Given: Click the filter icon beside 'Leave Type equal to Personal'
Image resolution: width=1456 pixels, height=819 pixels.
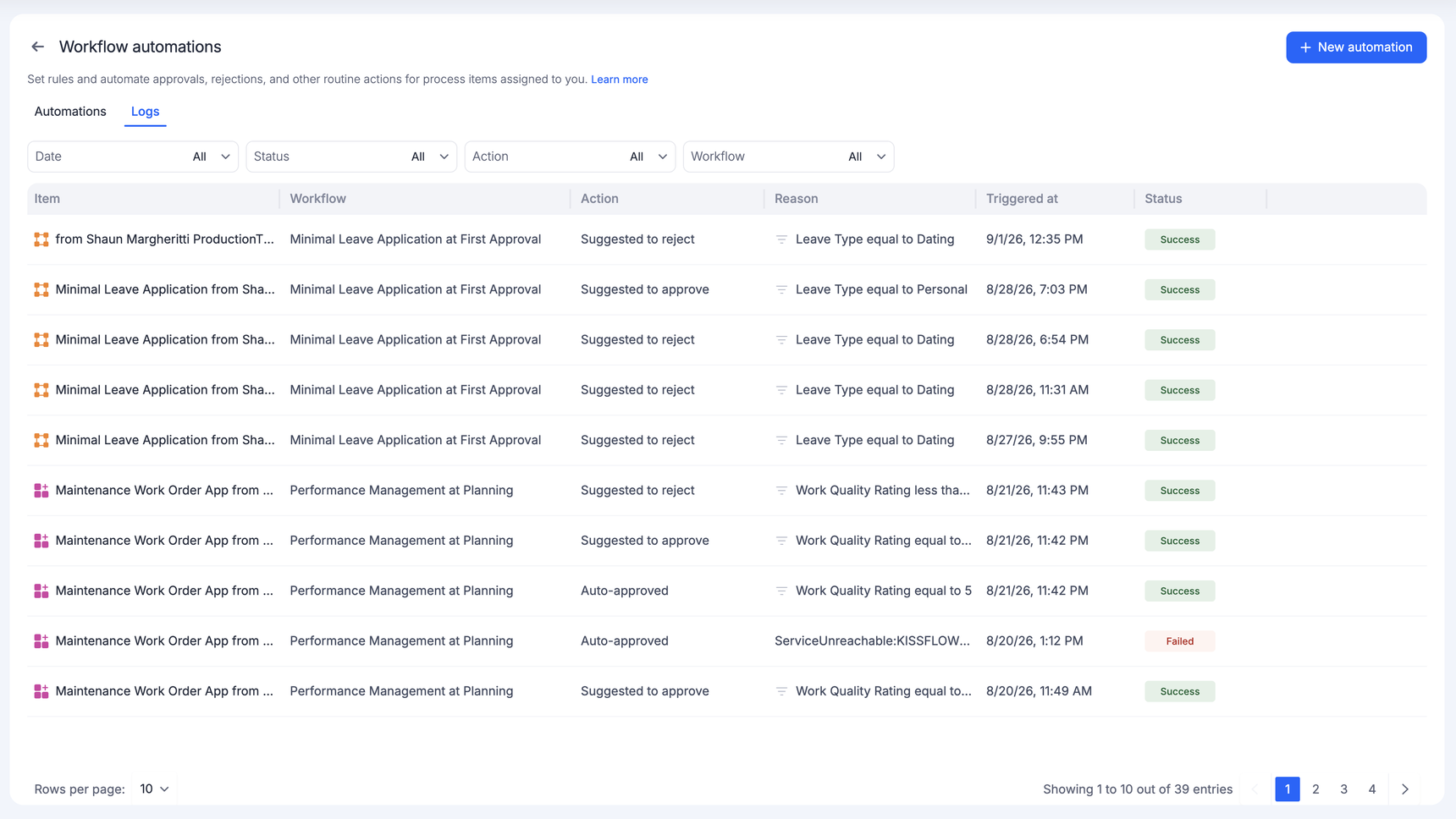Looking at the screenshot, I should click(x=781, y=289).
